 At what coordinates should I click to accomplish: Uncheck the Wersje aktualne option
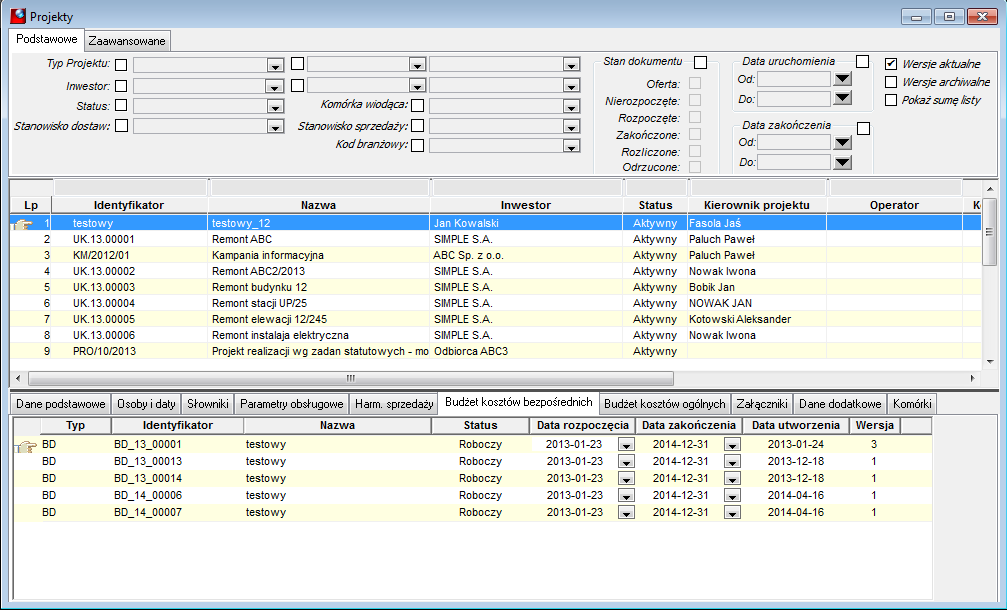(891, 64)
